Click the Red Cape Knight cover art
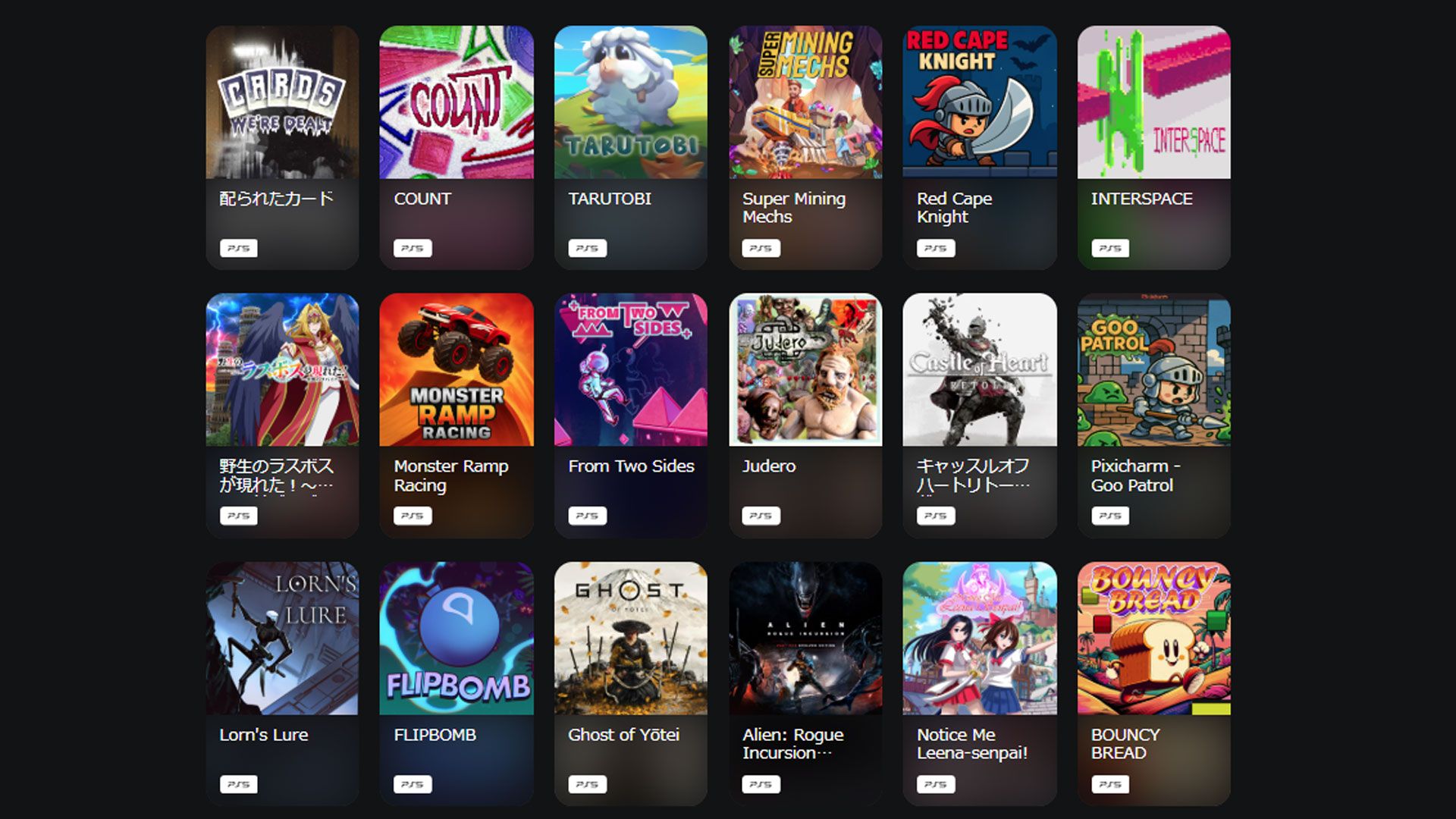The image size is (1456, 819). point(980,102)
